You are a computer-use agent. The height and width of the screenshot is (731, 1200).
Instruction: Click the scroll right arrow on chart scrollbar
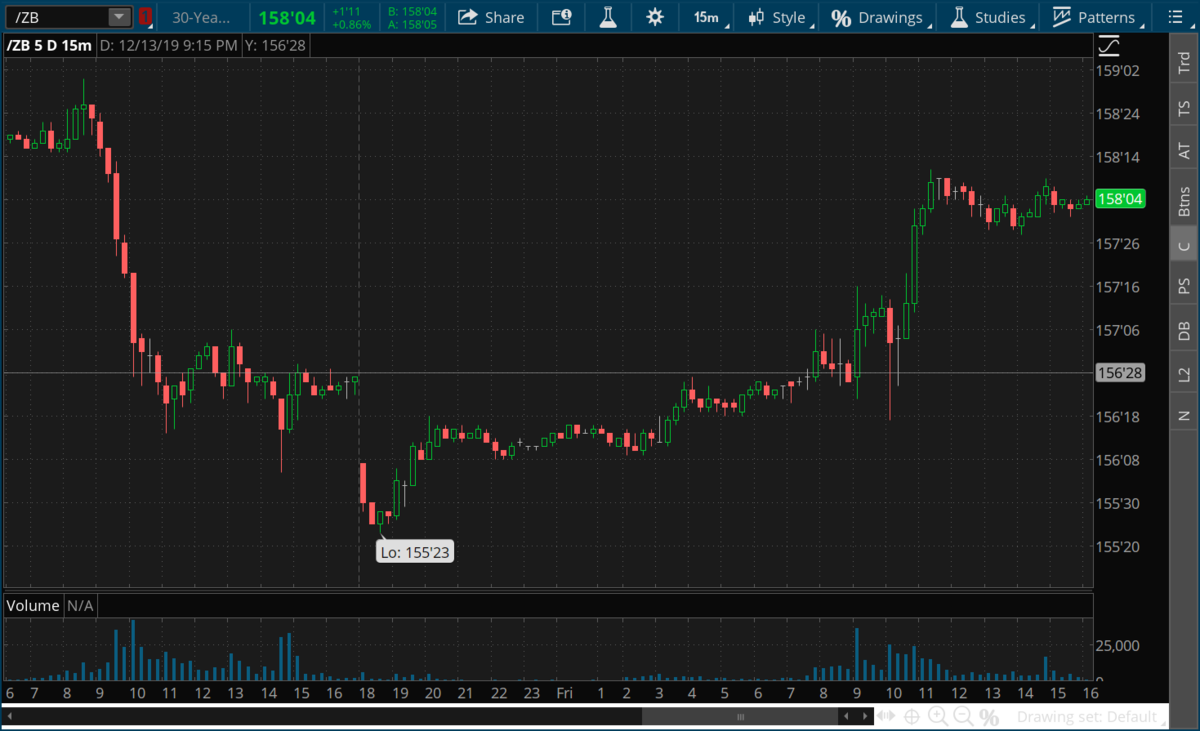(863, 716)
